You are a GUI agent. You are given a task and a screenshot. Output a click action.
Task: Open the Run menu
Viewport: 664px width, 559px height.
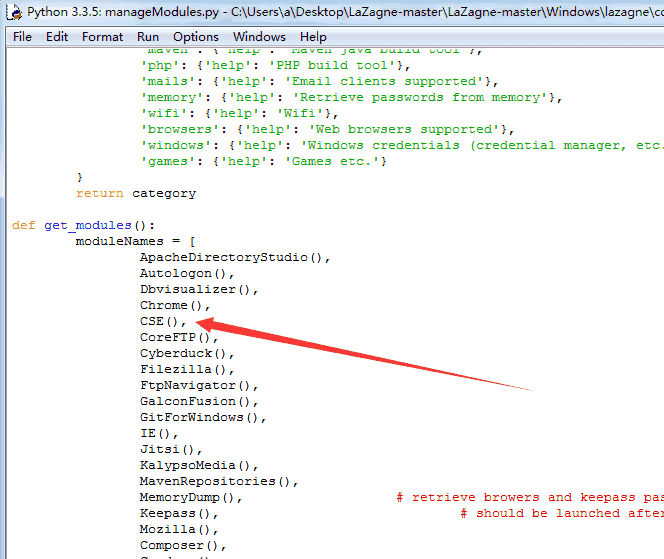pos(148,37)
